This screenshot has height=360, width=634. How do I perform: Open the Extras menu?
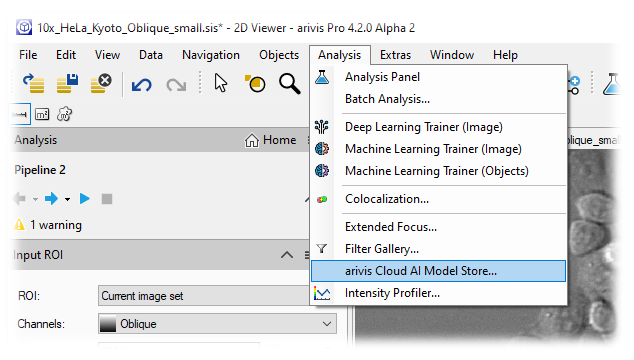[395, 55]
